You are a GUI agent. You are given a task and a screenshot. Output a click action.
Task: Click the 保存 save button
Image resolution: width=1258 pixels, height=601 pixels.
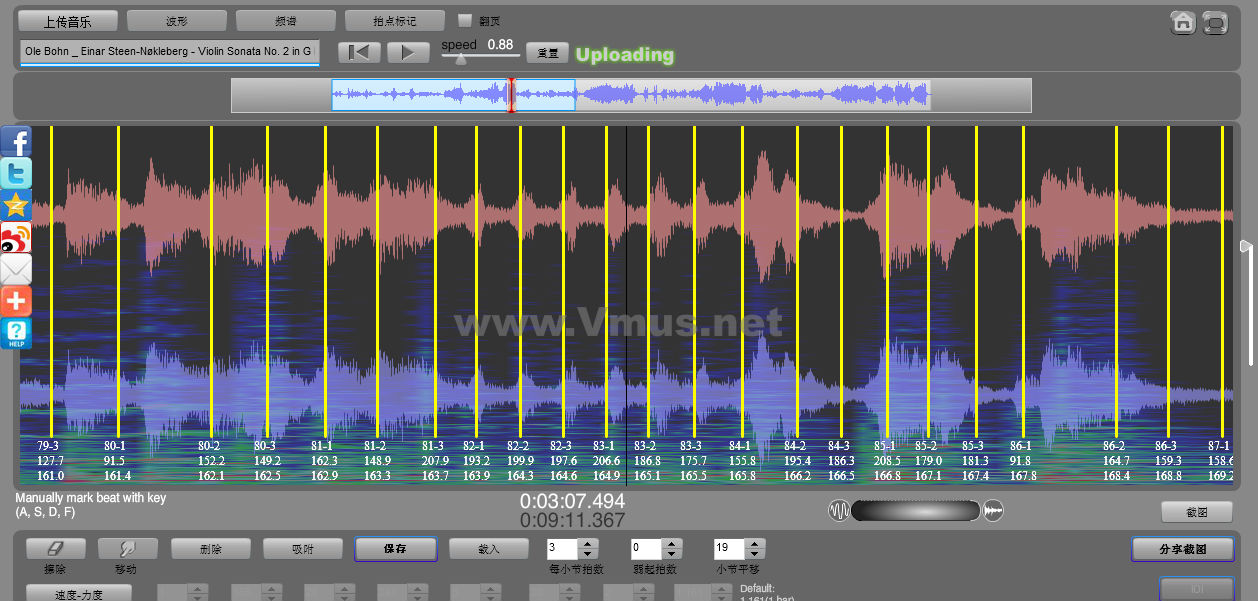click(x=395, y=549)
